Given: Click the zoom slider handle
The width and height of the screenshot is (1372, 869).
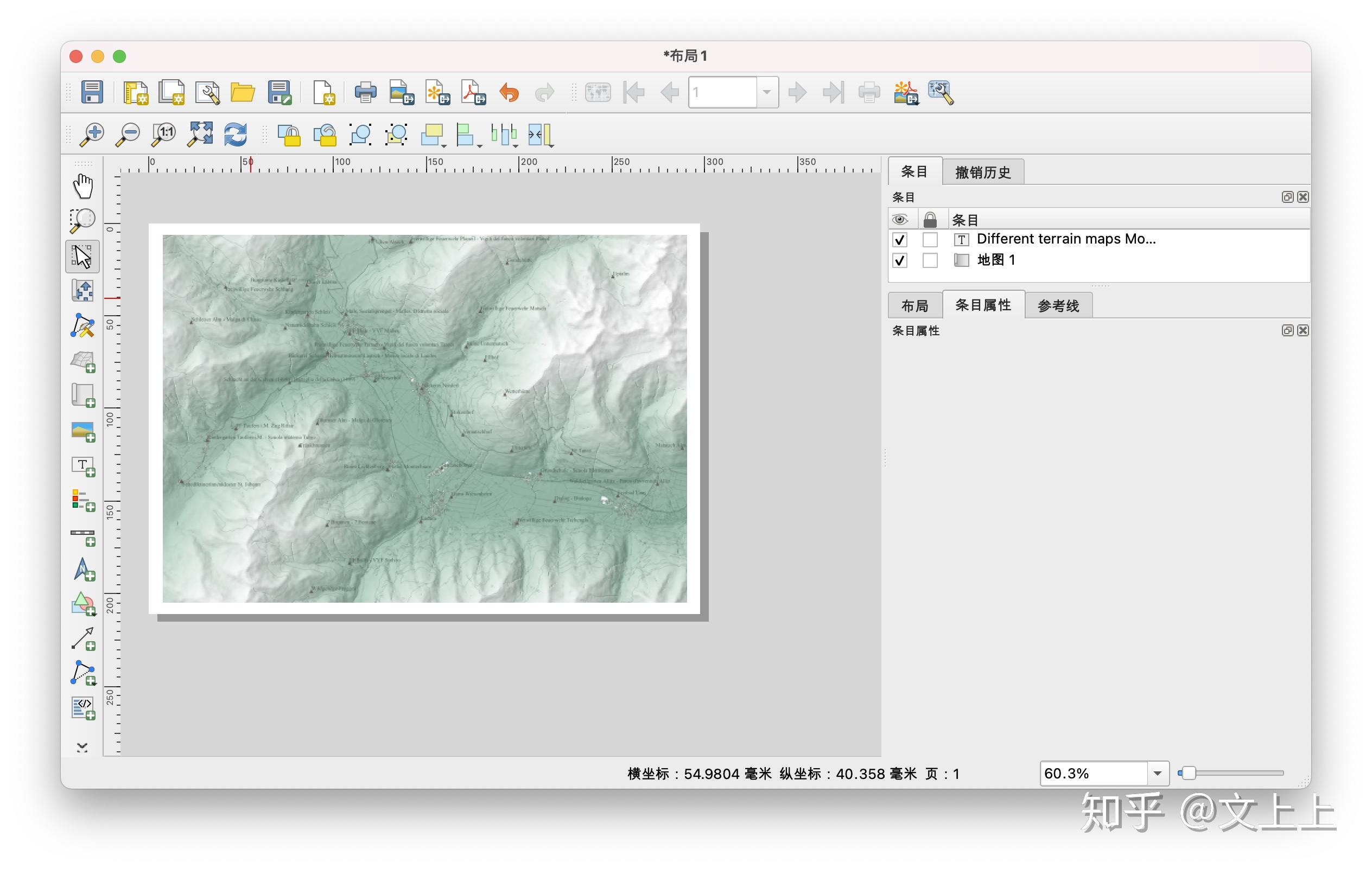Looking at the screenshot, I should pyautogui.click(x=1188, y=774).
